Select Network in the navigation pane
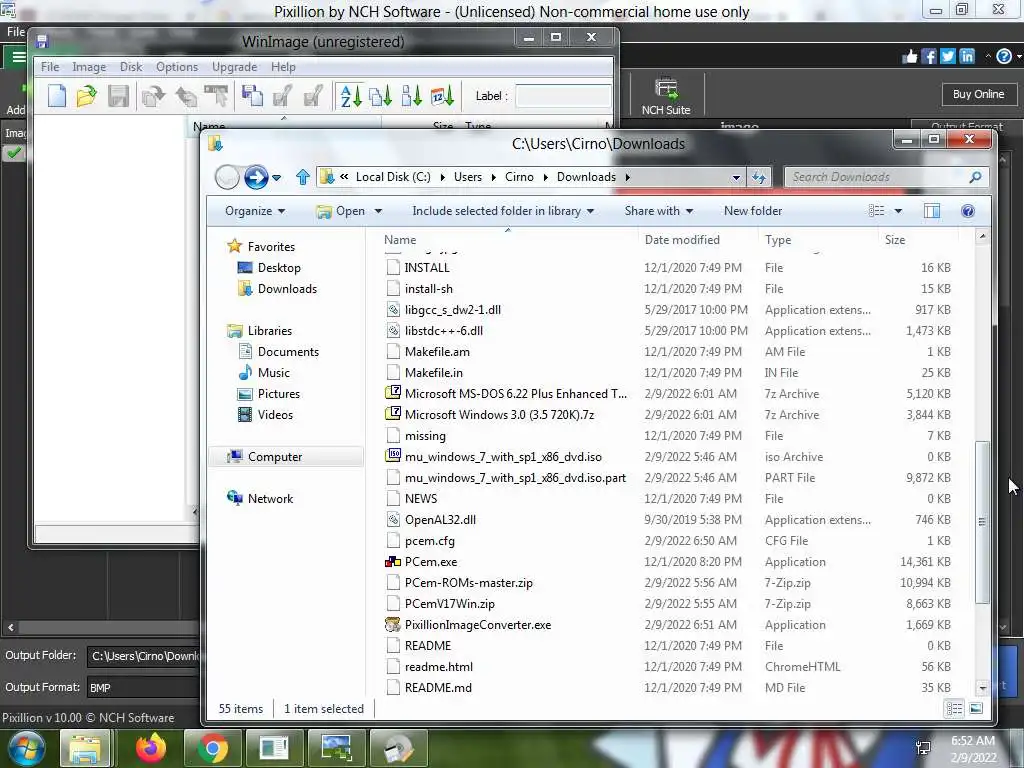 tap(270, 499)
